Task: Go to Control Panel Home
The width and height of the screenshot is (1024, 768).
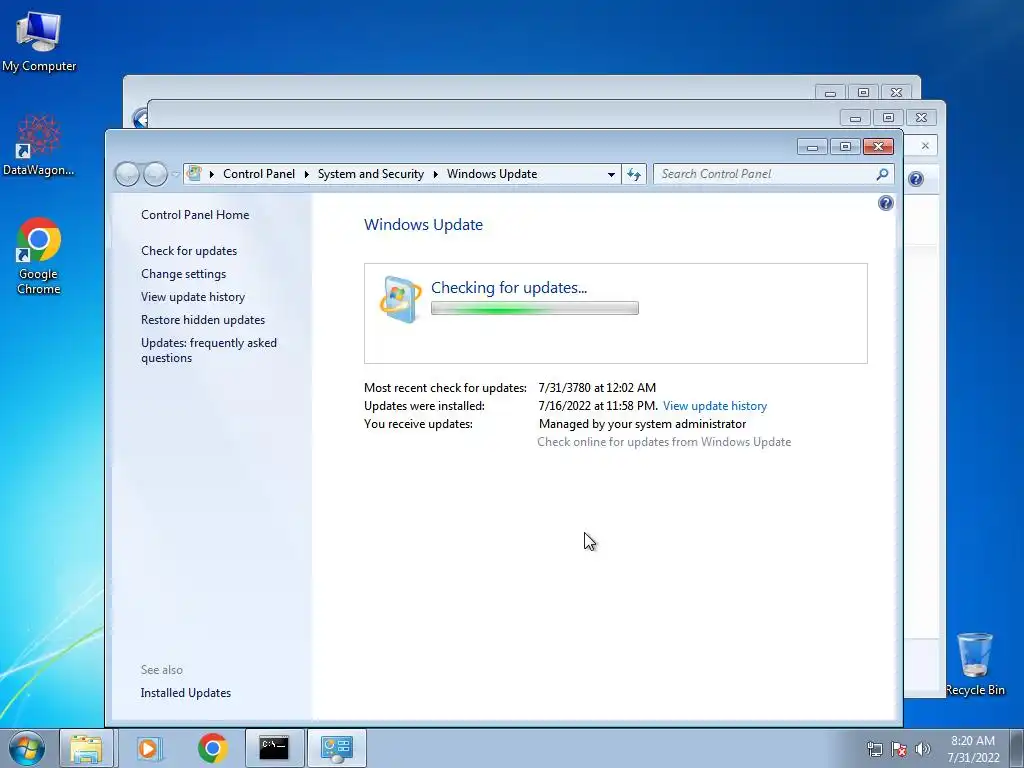Action: (x=195, y=215)
